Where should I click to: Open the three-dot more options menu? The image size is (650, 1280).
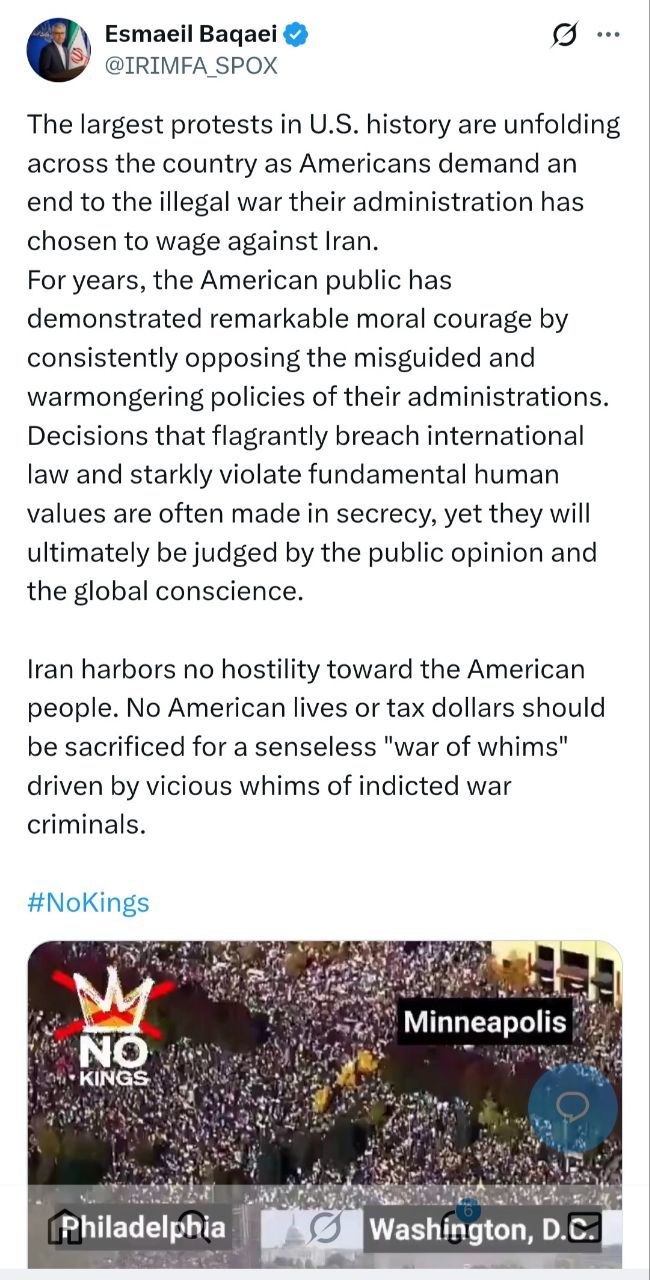(608, 34)
